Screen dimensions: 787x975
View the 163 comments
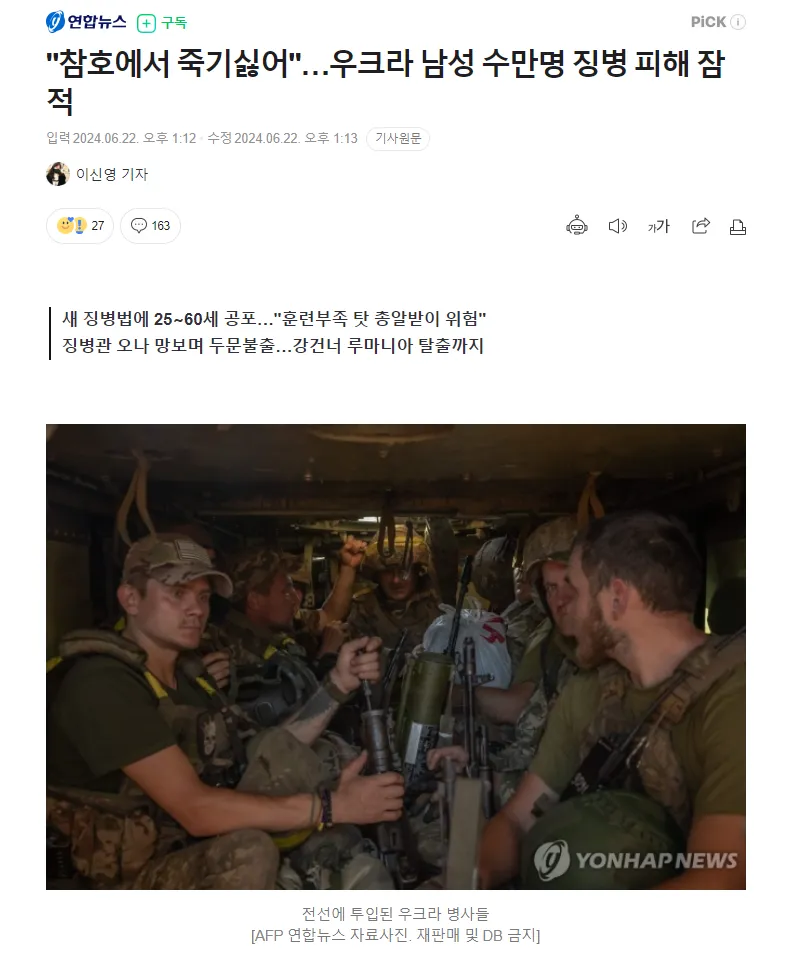click(x=150, y=225)
